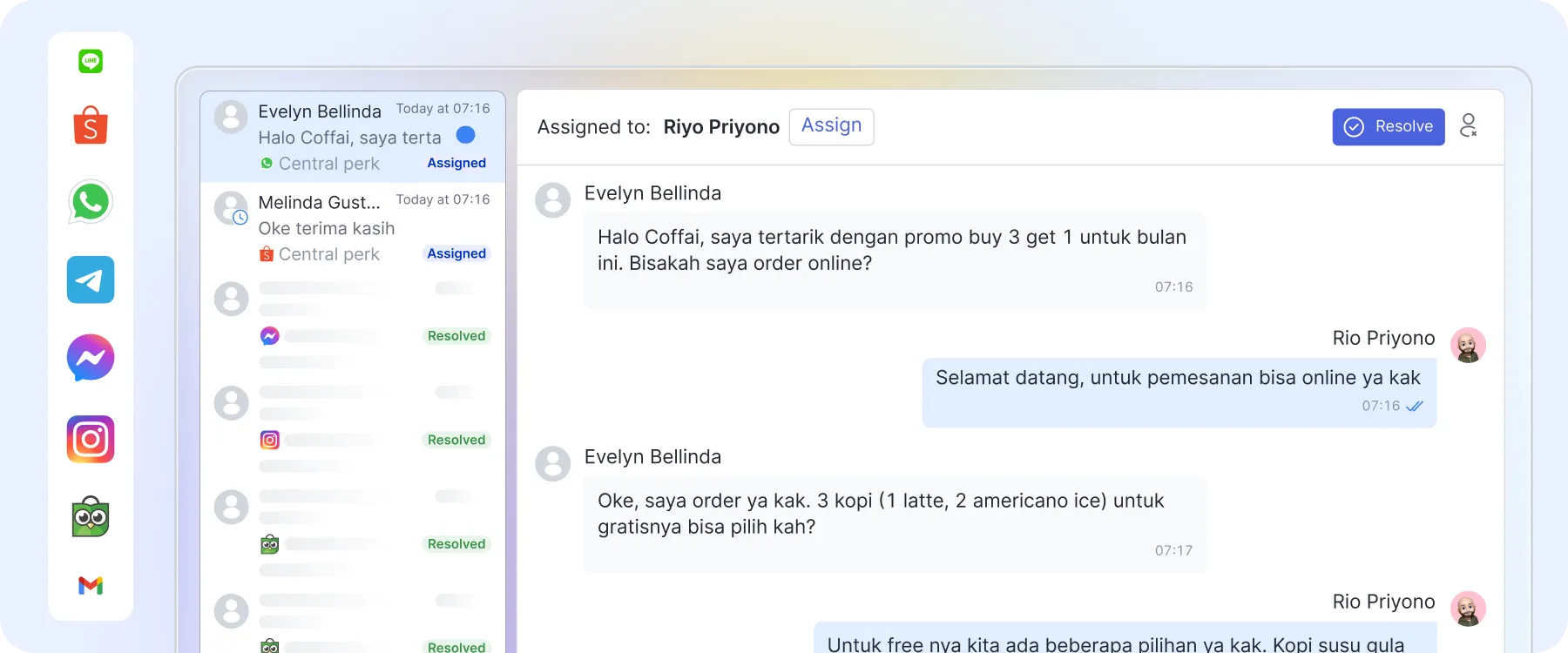Click the Assigned badge on Evelyn's conversation
1568x653 pixels.
click(x=456, y=163)
